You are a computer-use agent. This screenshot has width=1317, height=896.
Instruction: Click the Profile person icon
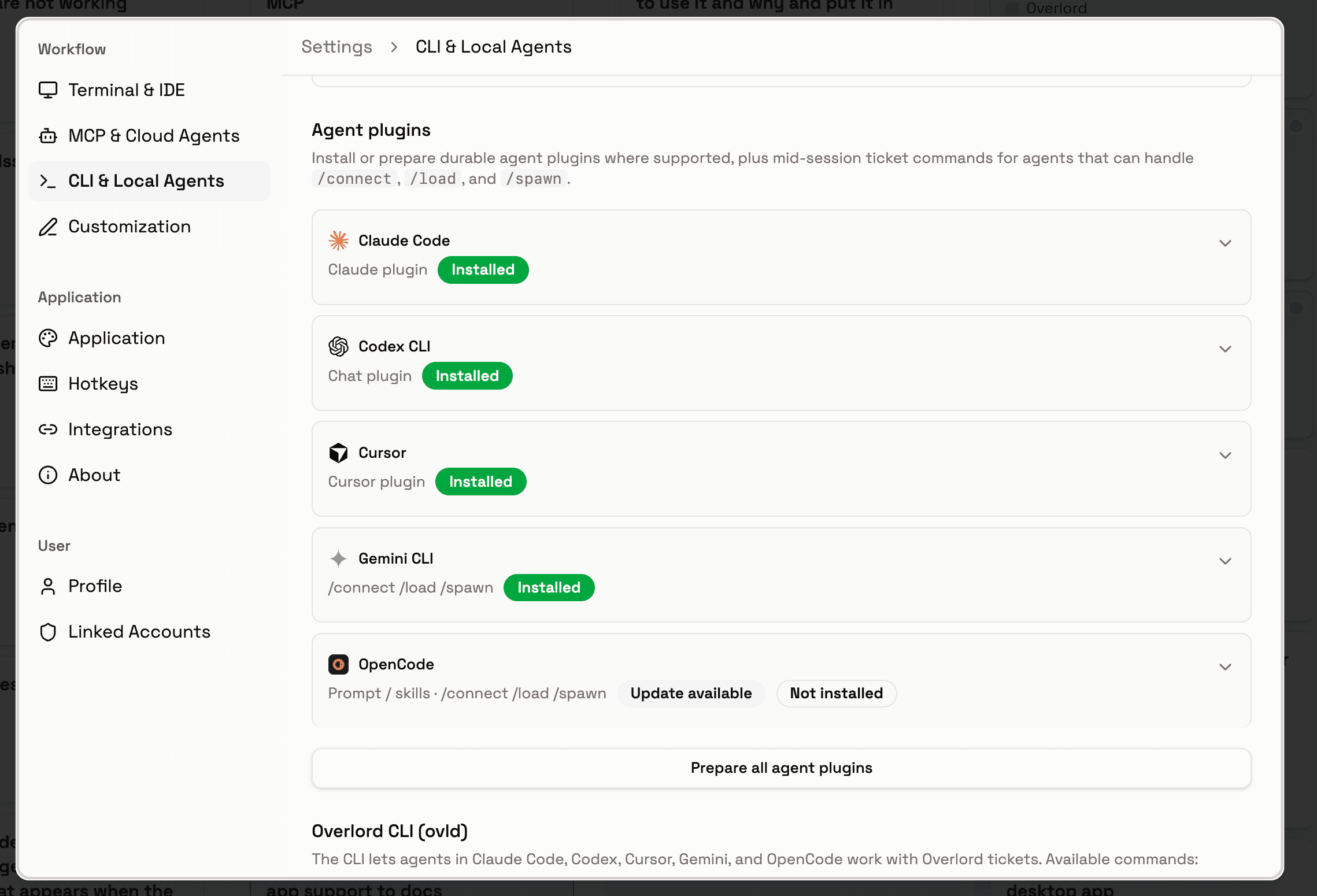click(x=48, y=586)
